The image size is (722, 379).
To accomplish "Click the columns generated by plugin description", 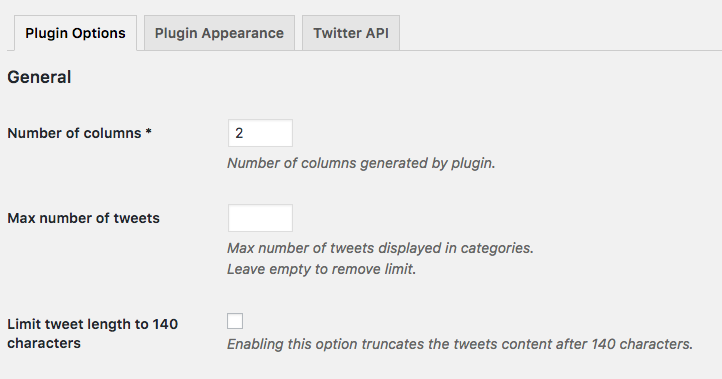I will [x=361, y=163].
